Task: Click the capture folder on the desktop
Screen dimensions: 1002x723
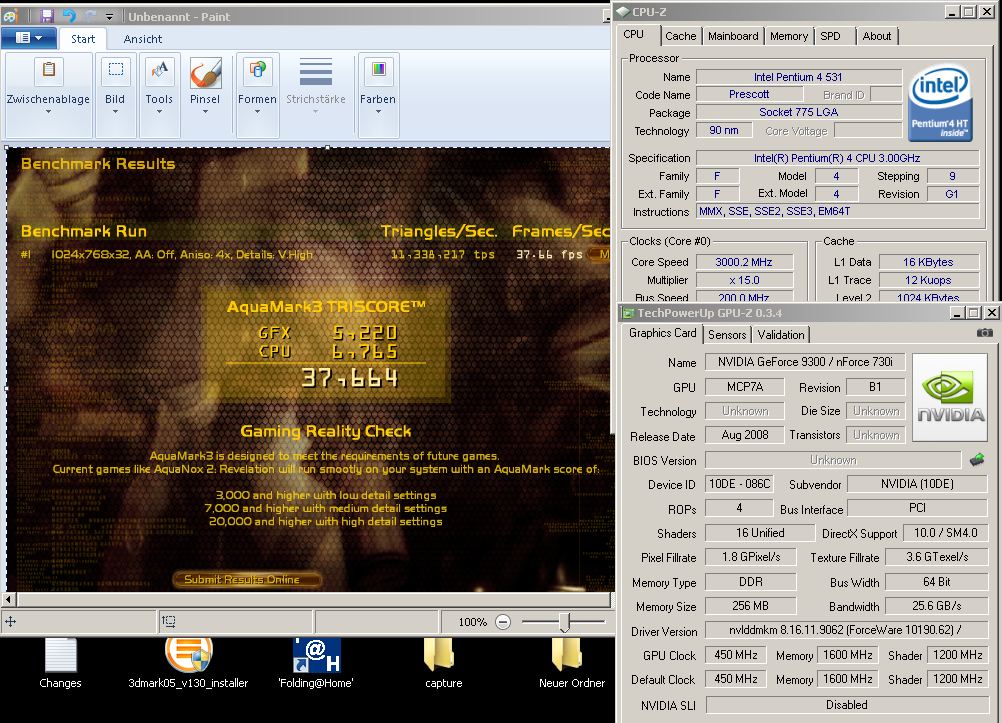Action: [x=439, y=656]
